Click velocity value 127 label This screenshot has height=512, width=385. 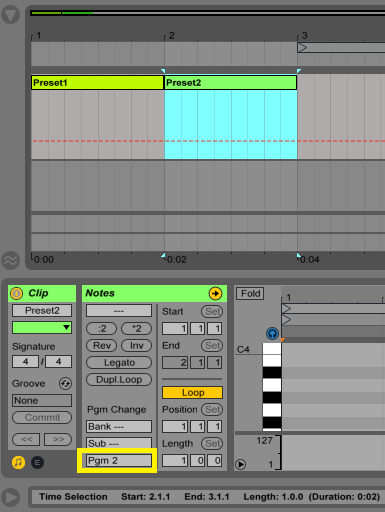[x=265, y=440]
